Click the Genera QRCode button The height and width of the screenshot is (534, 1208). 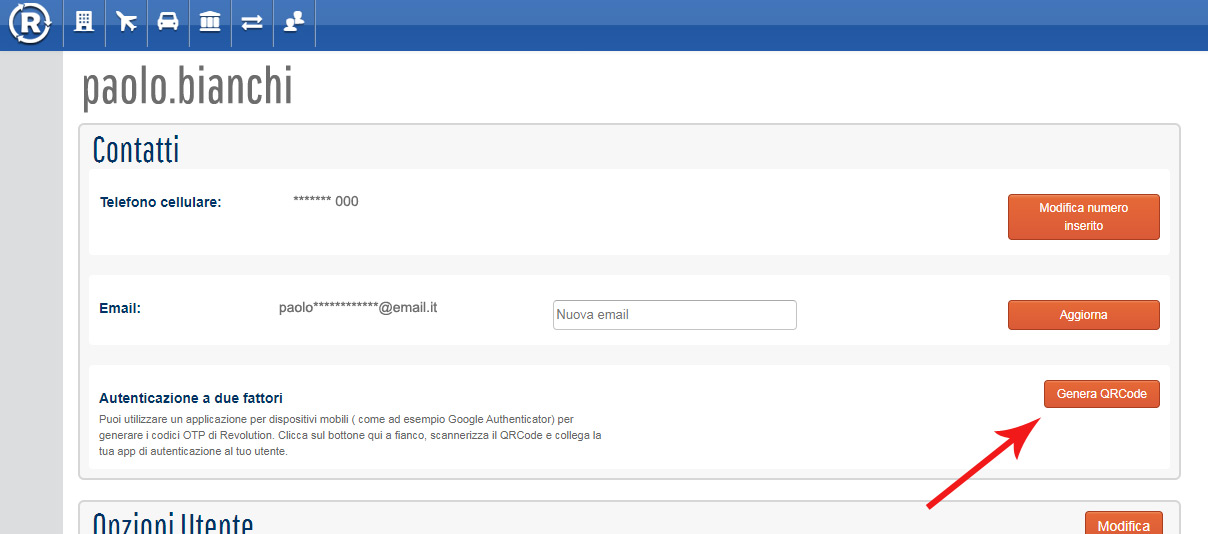coord(1101,394)
